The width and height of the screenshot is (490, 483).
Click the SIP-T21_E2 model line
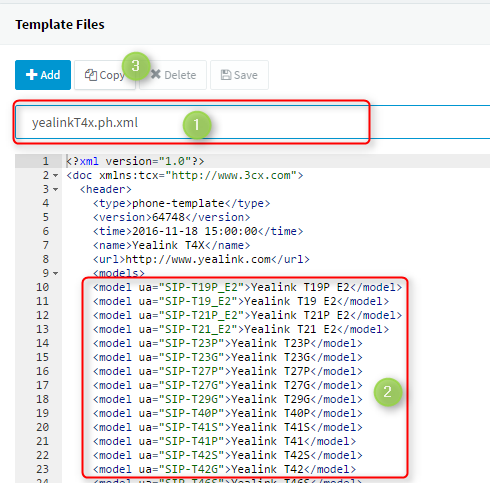[x=241, y=329]
